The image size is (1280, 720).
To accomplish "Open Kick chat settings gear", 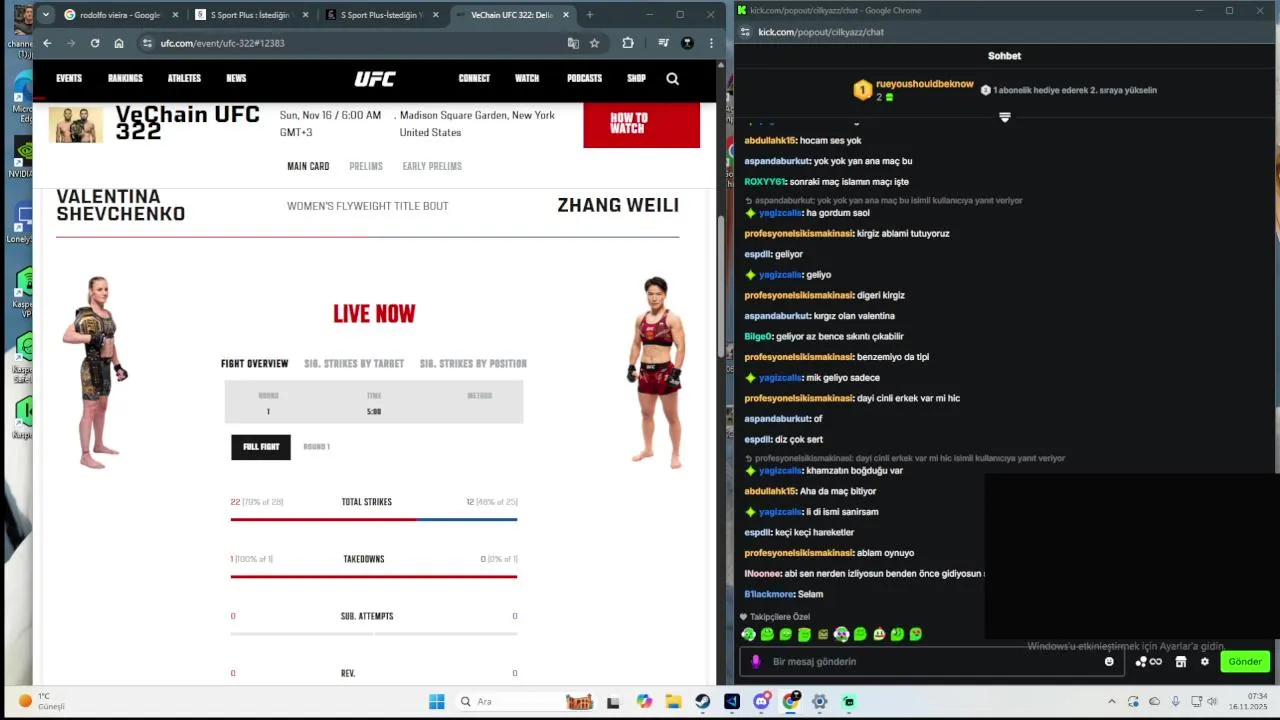I will (1204, 661).
